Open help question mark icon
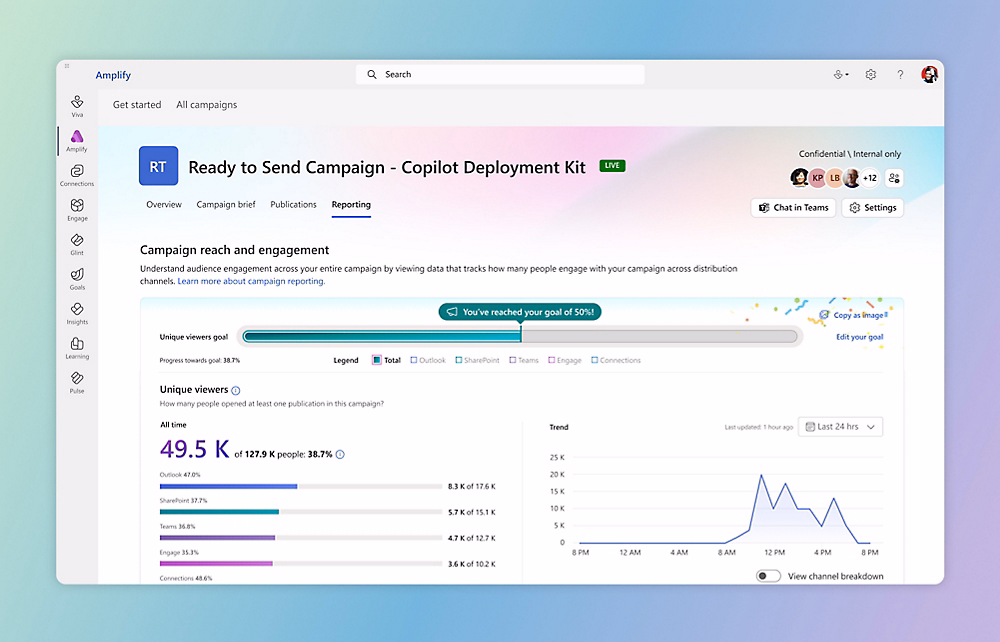 [900, 75]
